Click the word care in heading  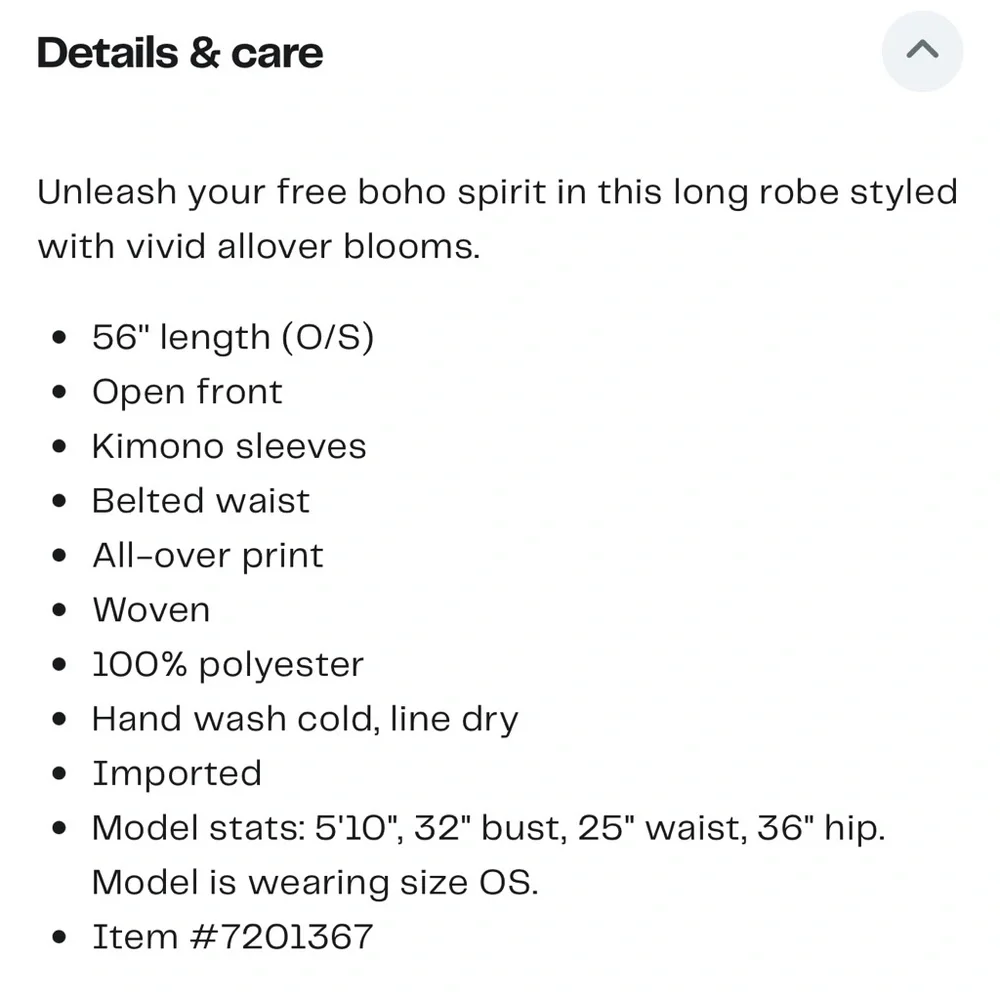pos(277,54)
